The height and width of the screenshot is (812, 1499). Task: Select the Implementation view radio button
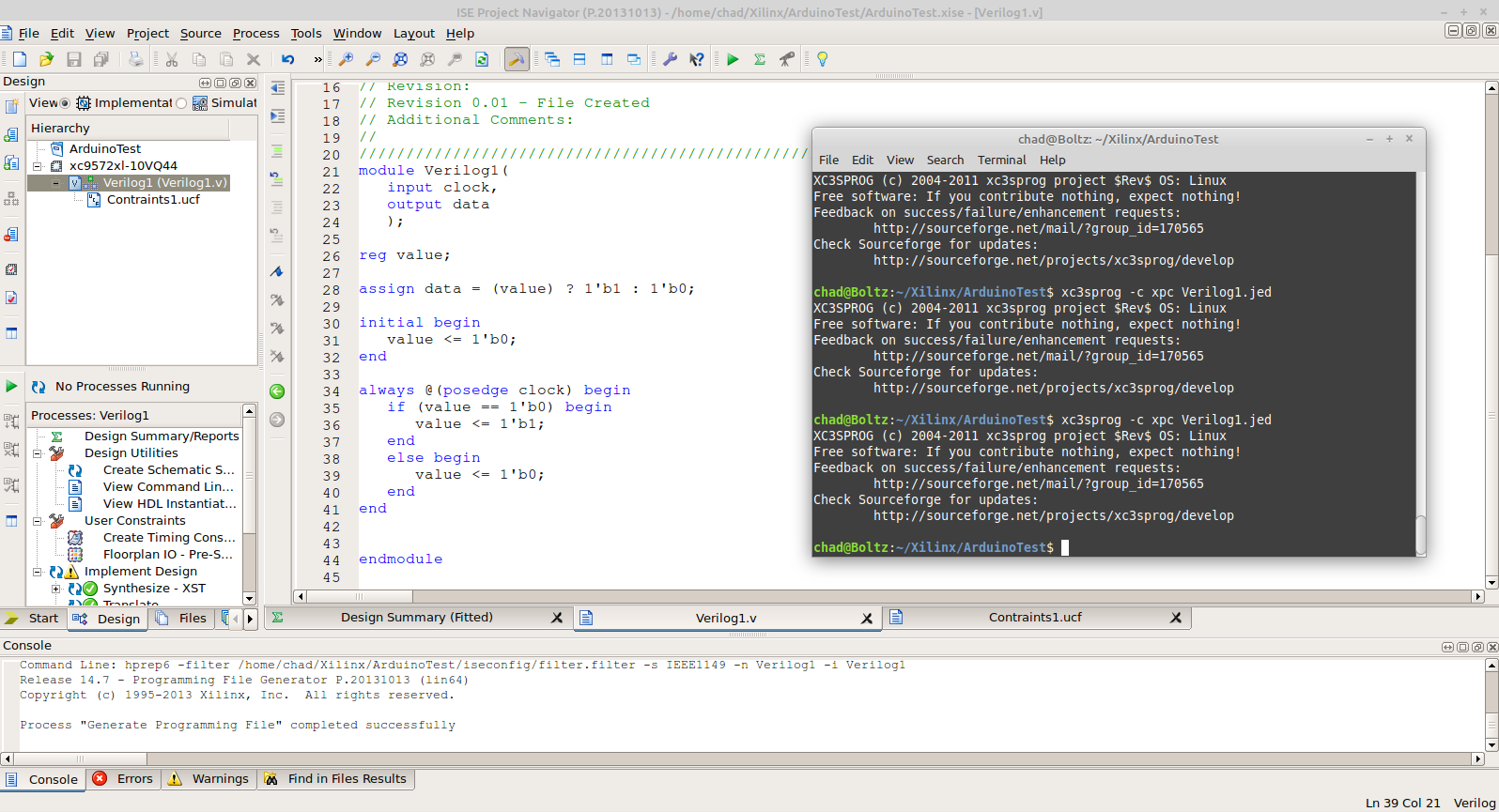[x=65, y=103]
